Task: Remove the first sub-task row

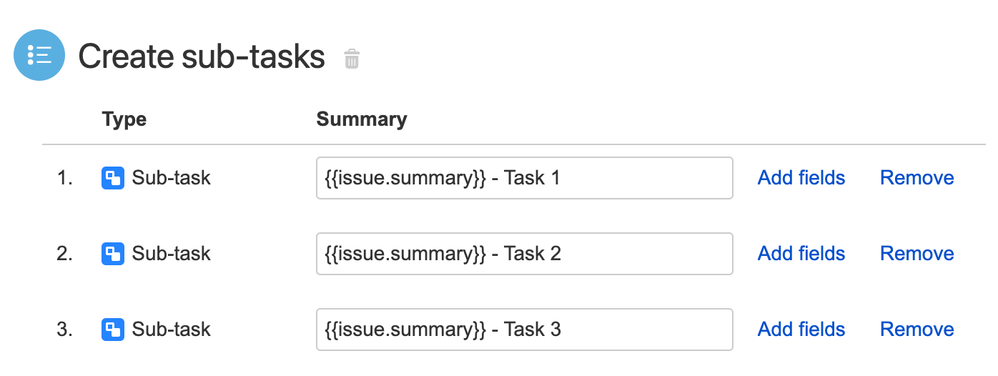Action: point(917,178)
